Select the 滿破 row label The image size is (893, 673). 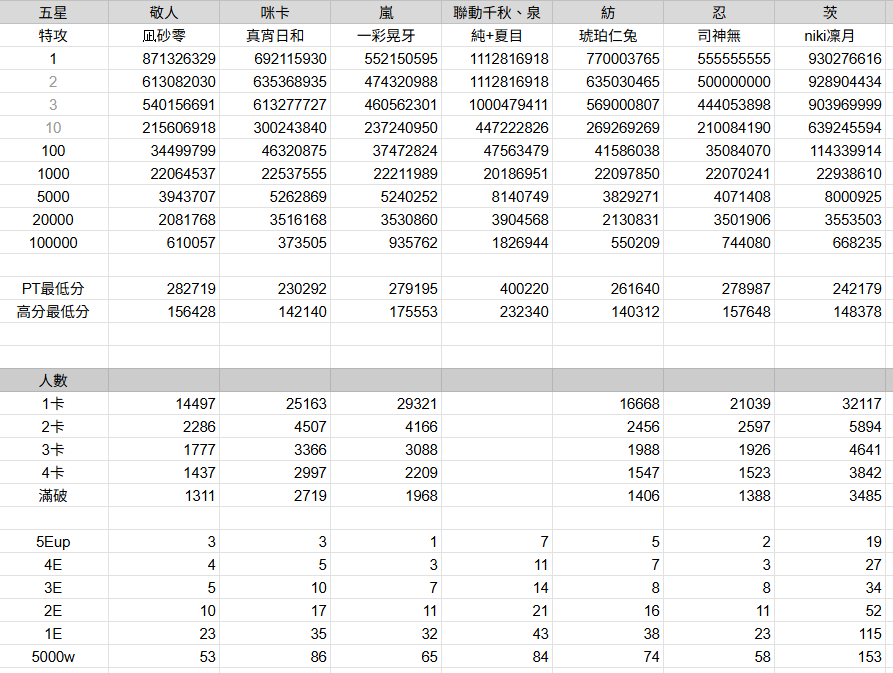[x=53, y=496]
